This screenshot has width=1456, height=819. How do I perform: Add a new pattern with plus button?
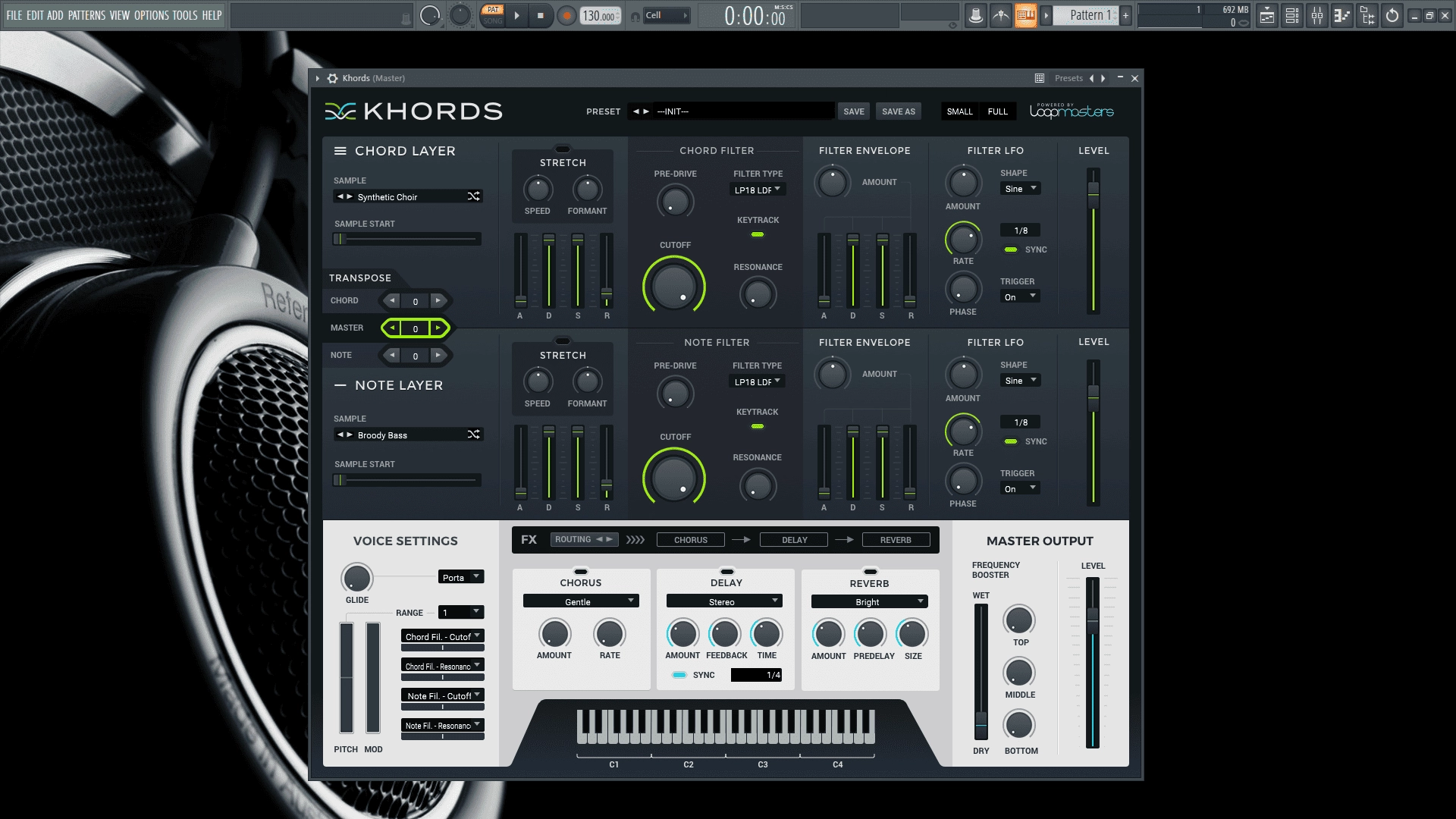(x=1125, y=15)
